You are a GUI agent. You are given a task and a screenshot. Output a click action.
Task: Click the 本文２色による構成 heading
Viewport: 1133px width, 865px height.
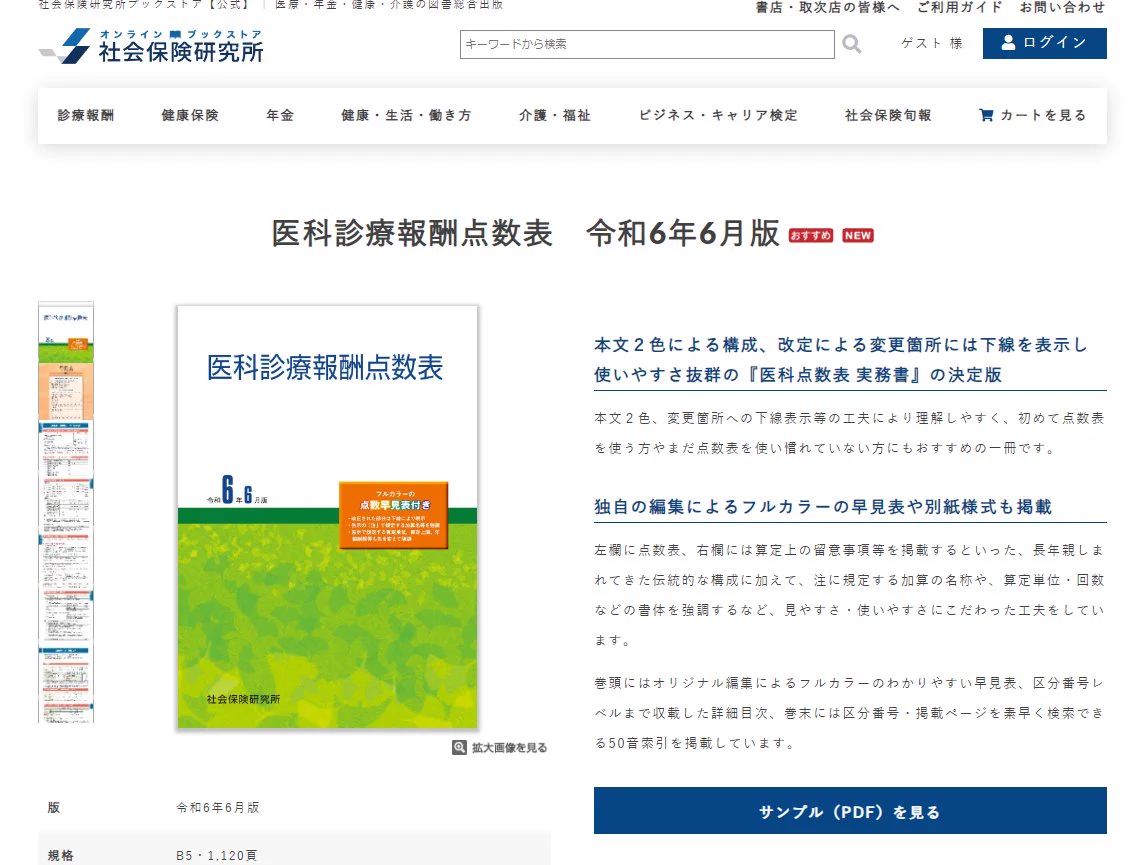[x=841, y=360]
